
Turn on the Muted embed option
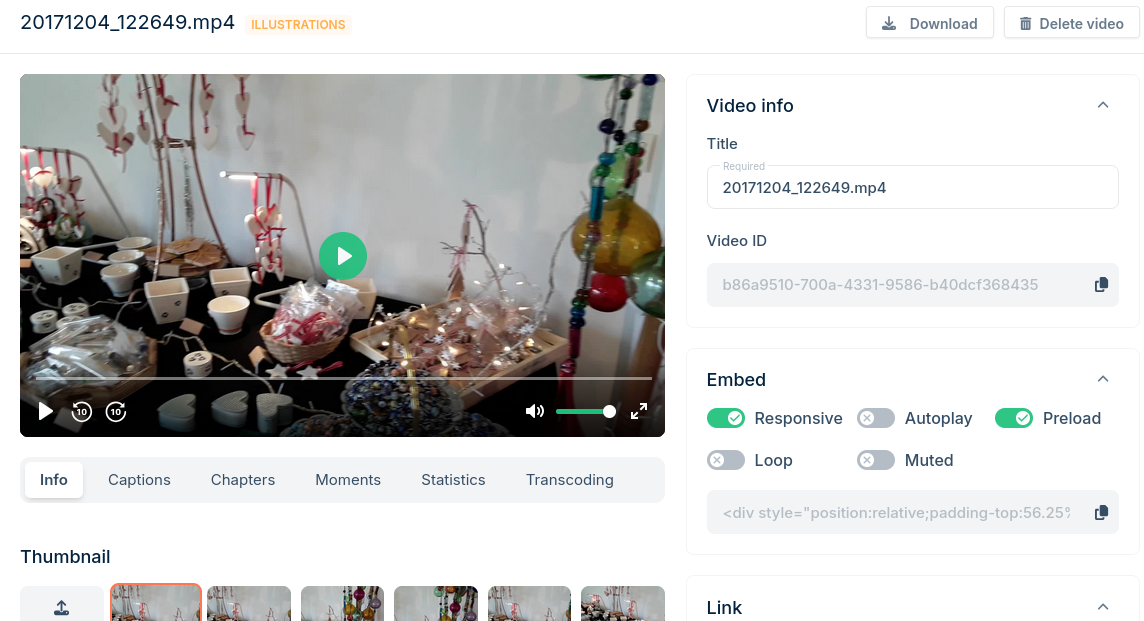click(x=876, y=460)
